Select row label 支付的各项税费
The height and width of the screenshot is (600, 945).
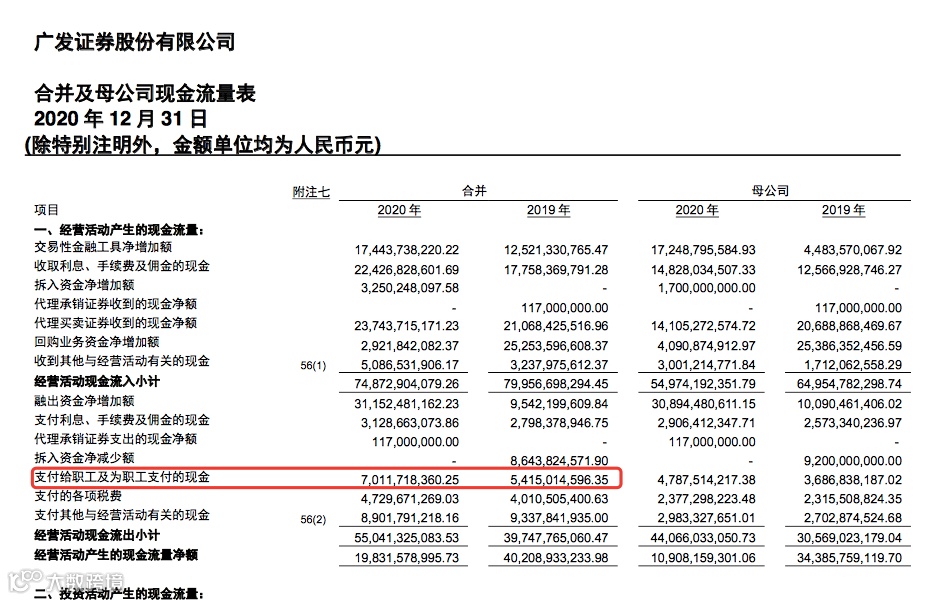[78, 496]
